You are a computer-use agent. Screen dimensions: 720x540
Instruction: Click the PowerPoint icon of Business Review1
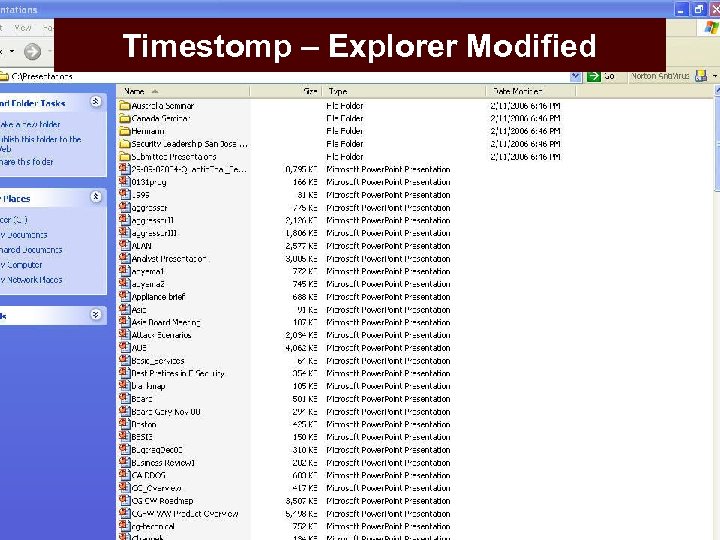pyautogui.click(x=124, y=462)
